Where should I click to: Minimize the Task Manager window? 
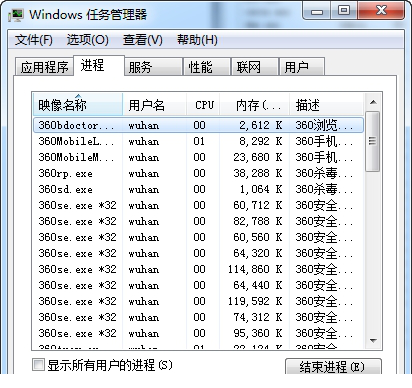tap(317, 11)
